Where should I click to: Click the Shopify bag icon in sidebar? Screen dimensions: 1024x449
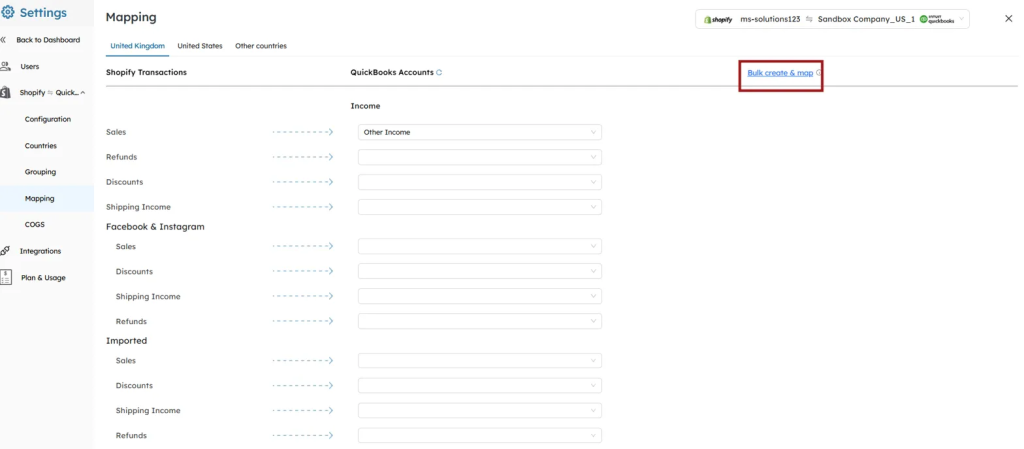[x=6, y=93]
